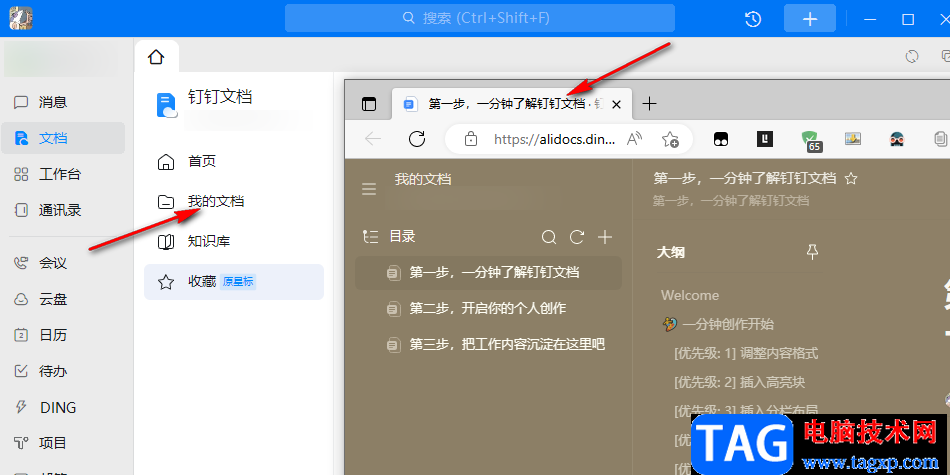Click the 我的文档 heading in browser page
The height and width of the screenshot is (475, 950).
coord(423,179)
